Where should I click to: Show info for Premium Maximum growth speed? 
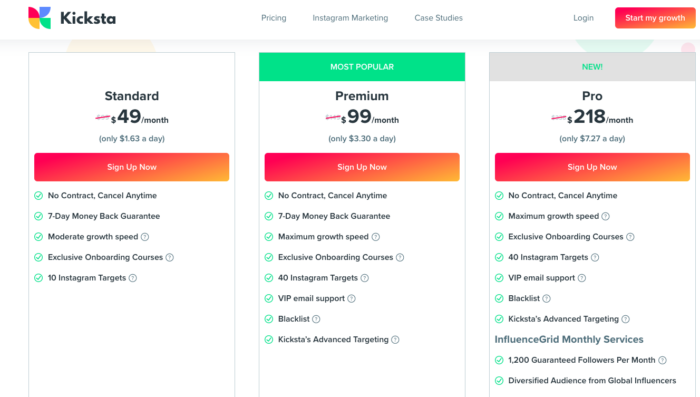point(376,237)
